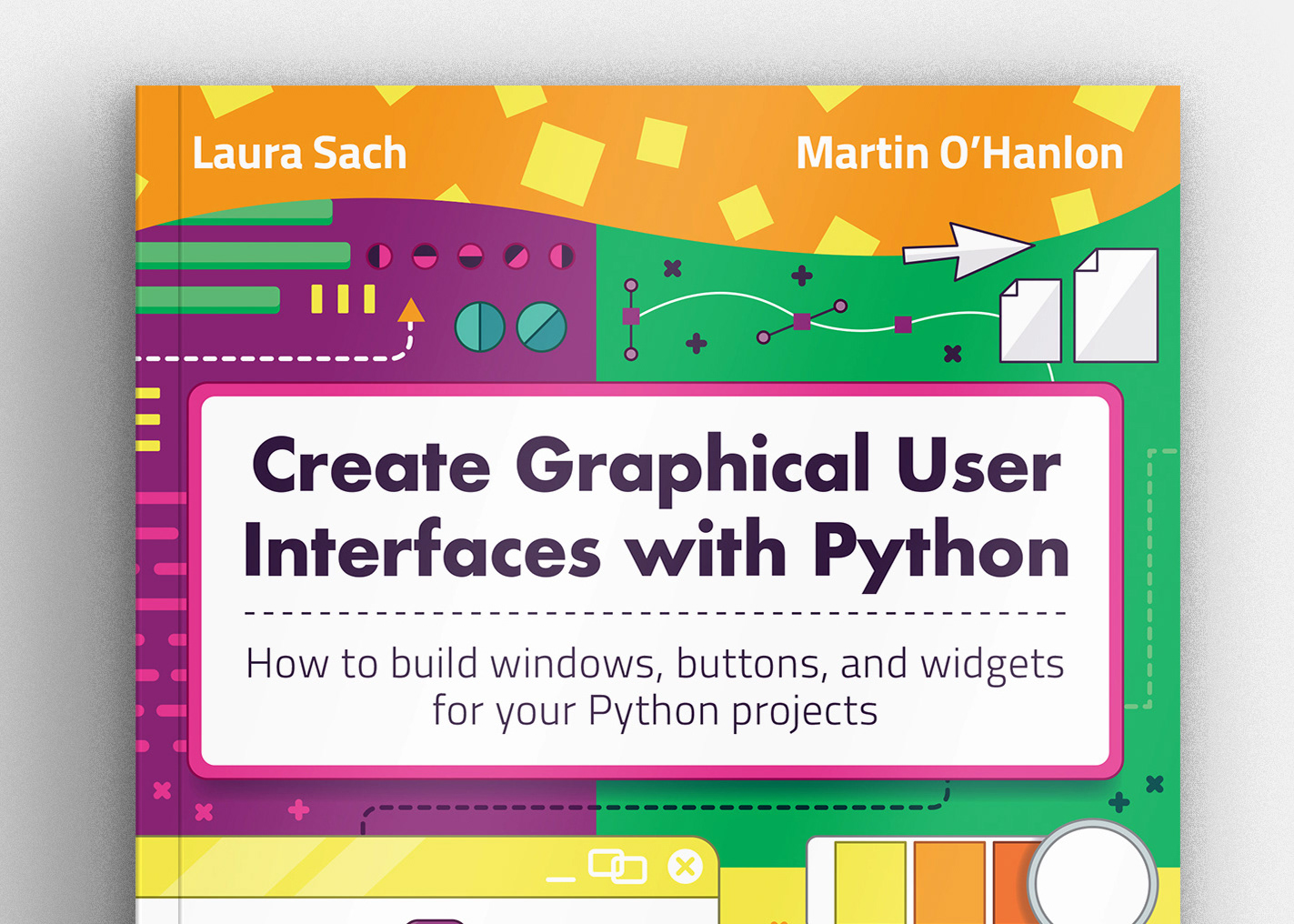Click the subtitle 'How to build windows, buttons, and widgets'
The image size is (1294, 924).
click(655, 664)
